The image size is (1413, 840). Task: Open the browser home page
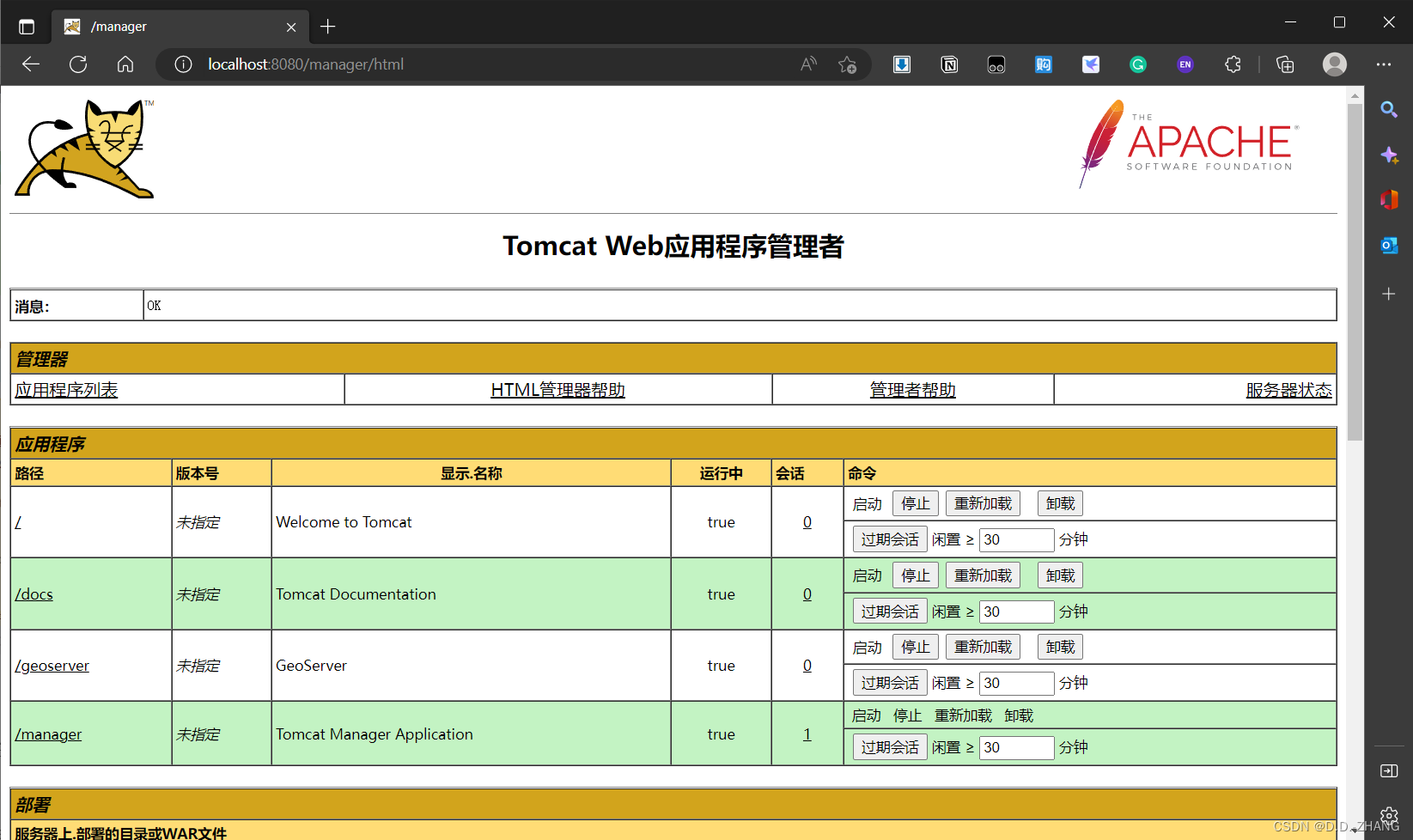tap(125, 64)
